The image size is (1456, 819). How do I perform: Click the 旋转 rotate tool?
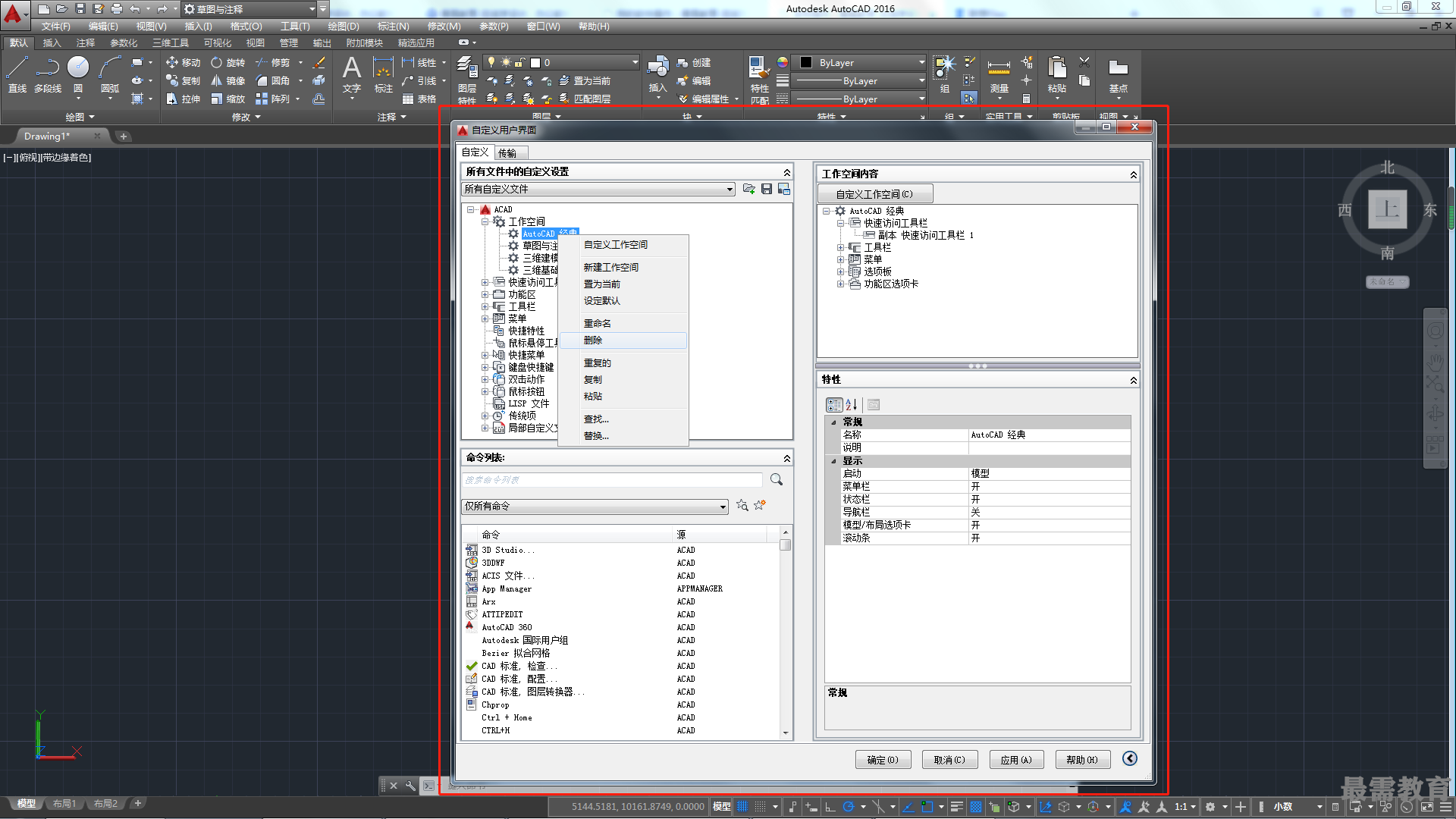227,62
